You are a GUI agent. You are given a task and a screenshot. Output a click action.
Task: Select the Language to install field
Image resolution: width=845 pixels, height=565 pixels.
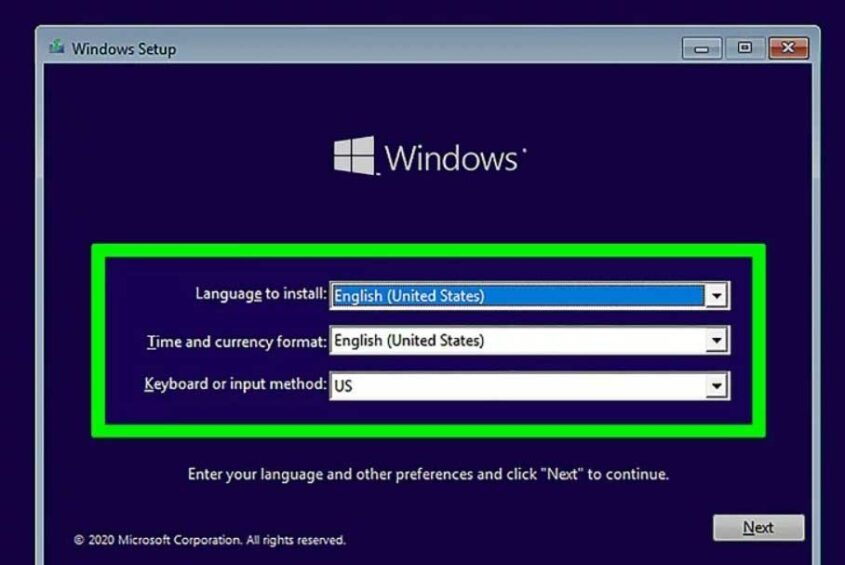(x=530, y=295)
